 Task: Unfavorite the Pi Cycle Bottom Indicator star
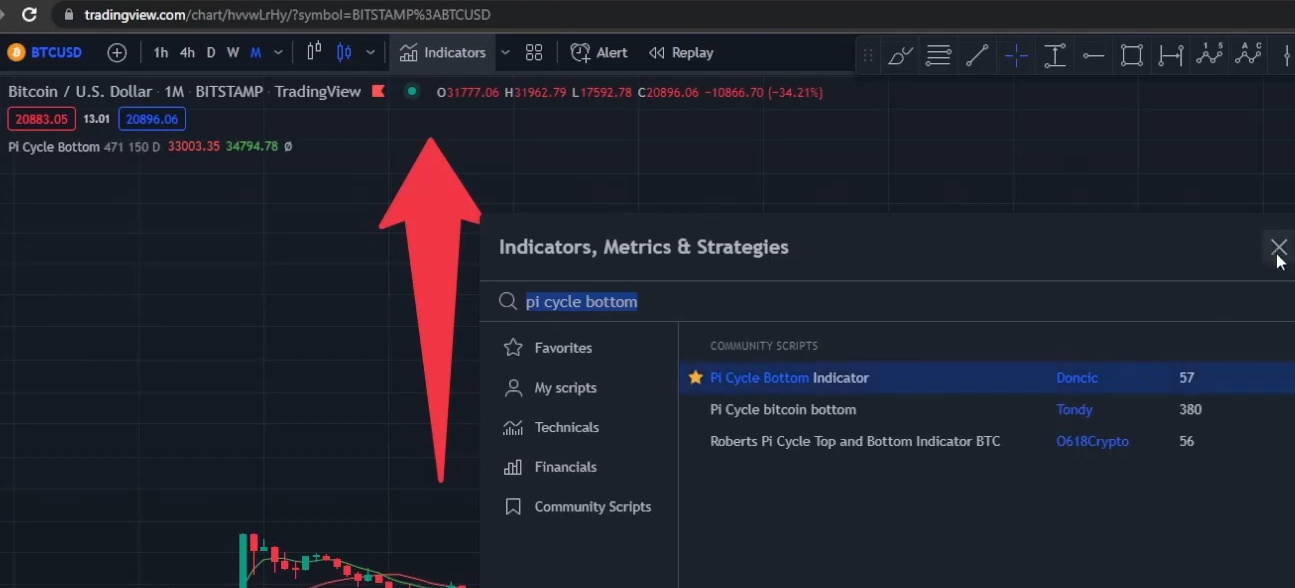tap(696, 378)
